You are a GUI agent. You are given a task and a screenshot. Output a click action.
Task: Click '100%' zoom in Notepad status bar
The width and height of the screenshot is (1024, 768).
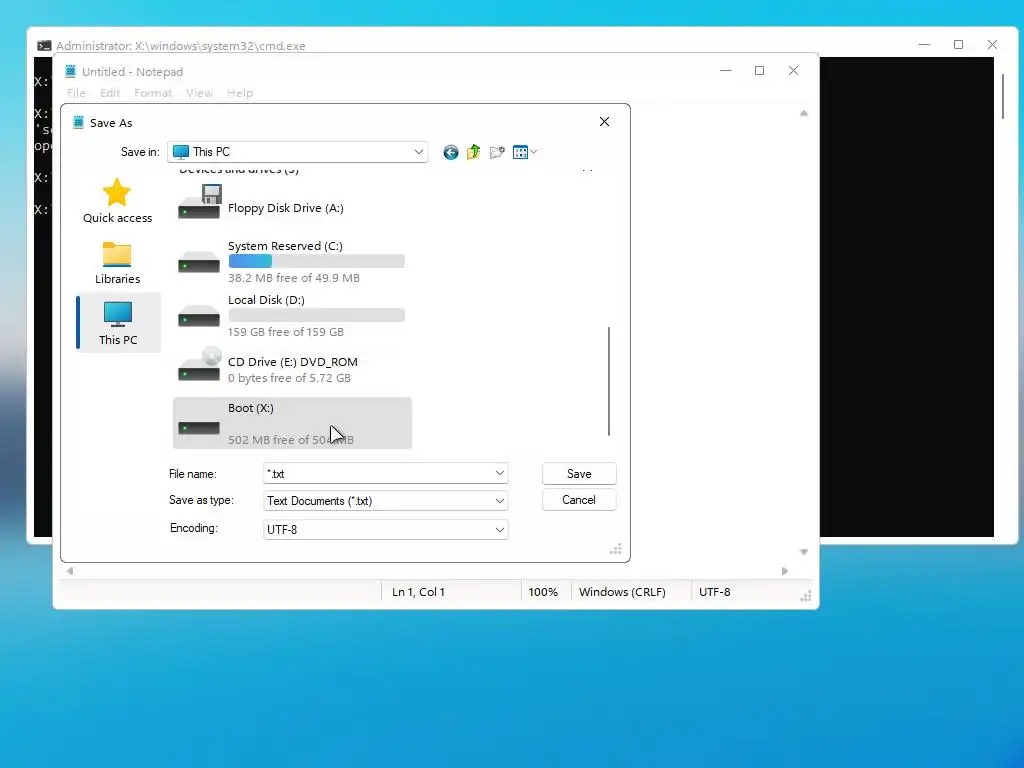pyautogui.click(x=543, y=592)
